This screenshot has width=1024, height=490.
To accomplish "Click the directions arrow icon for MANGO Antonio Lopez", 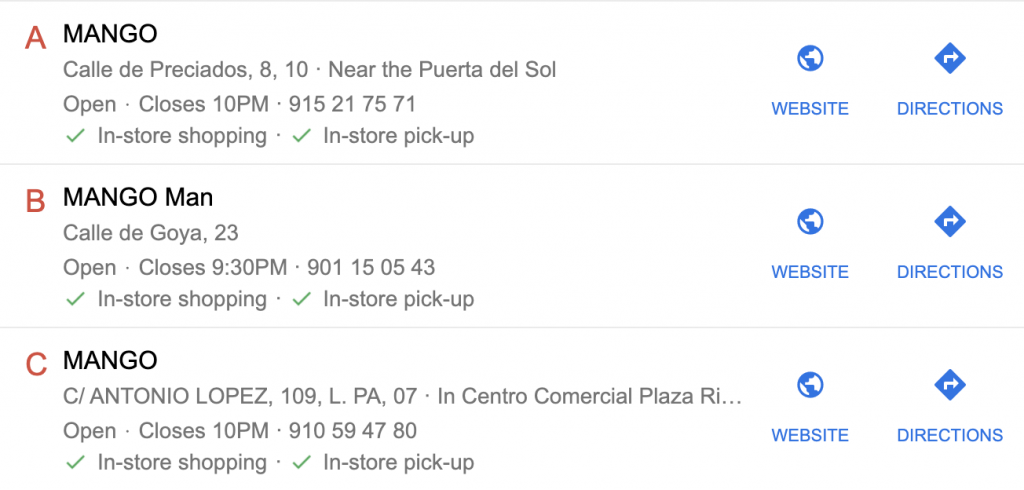I will point(949,385).
